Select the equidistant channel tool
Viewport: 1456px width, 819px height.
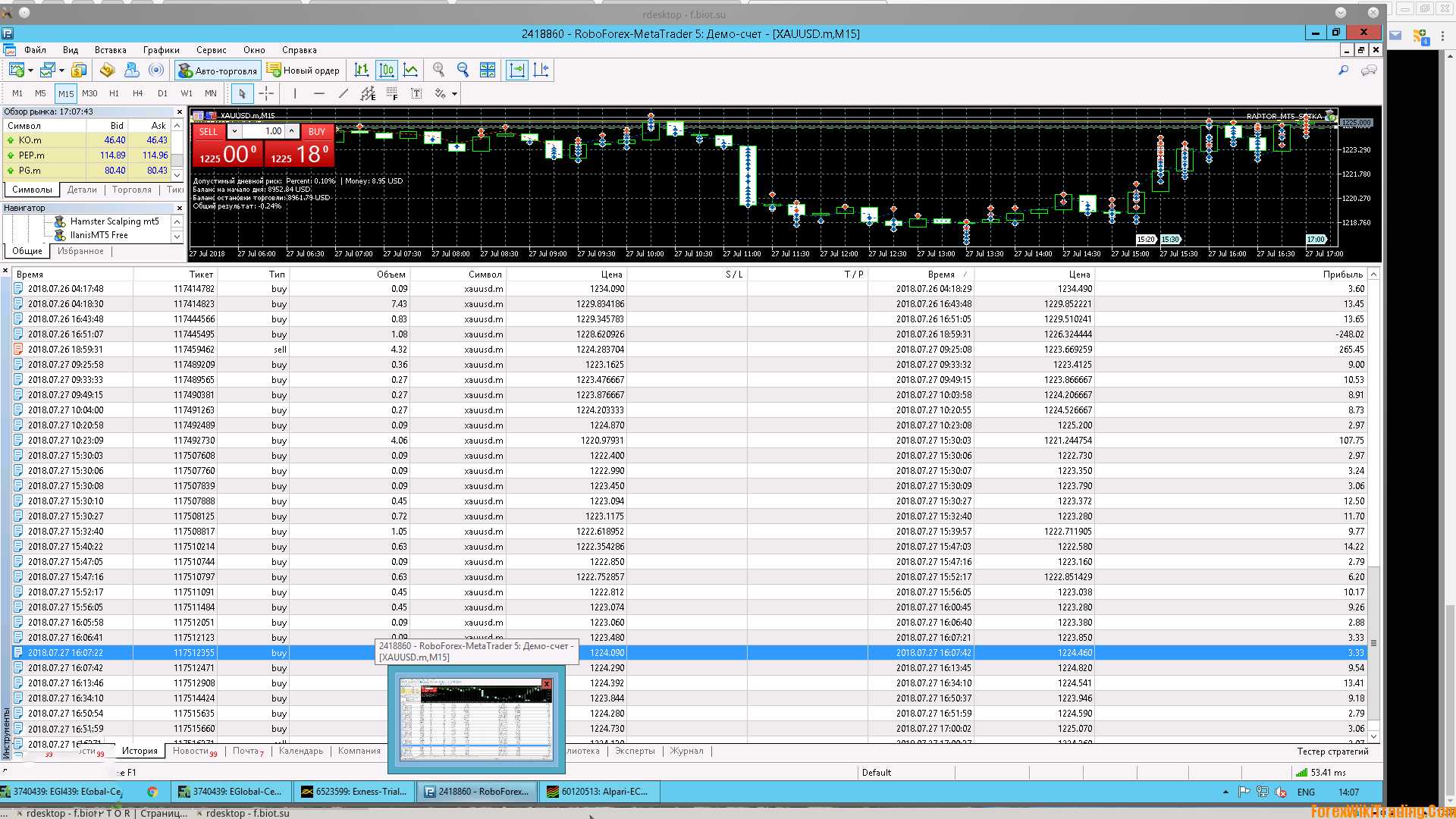[x=368, y=93]
